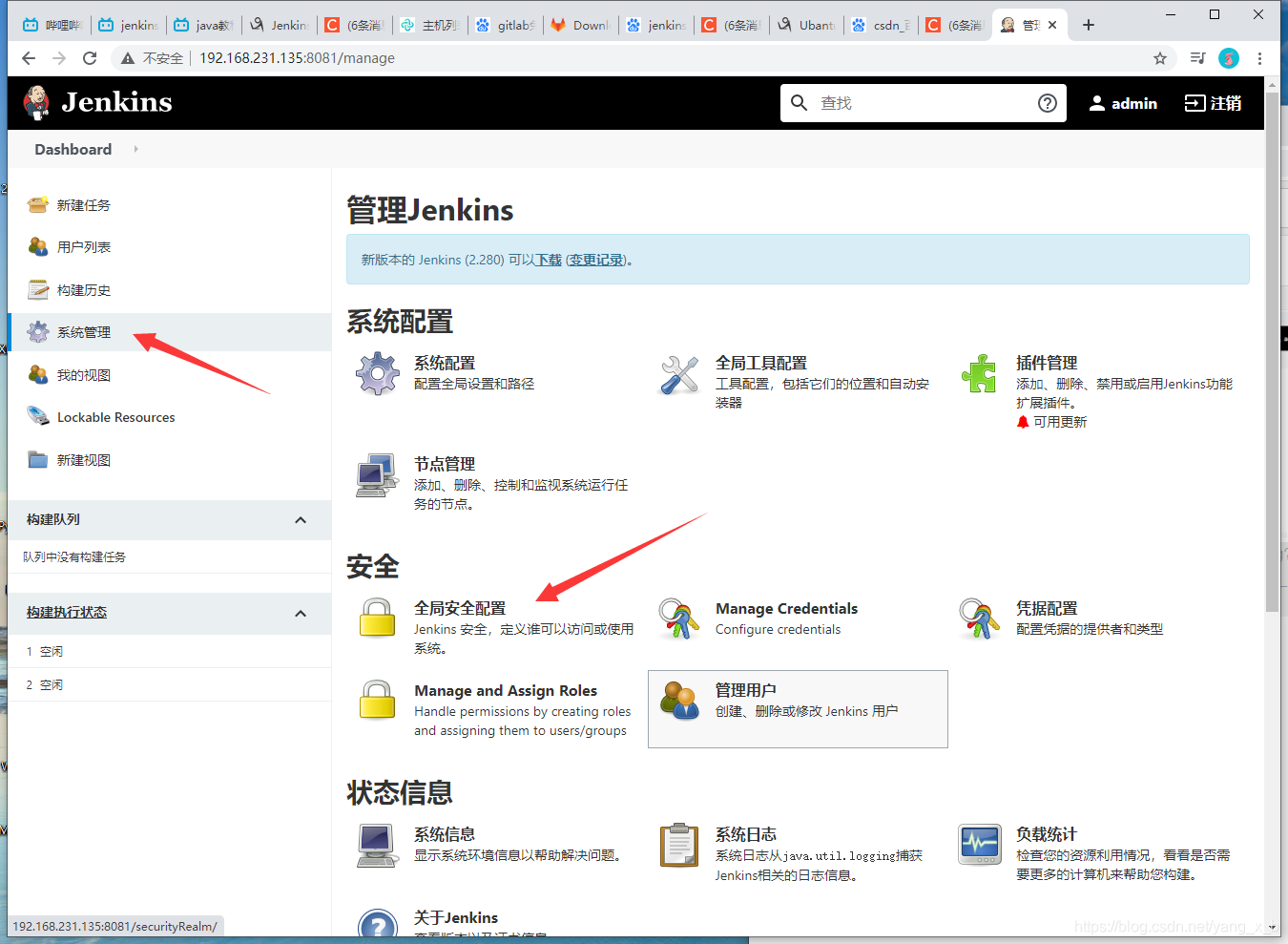
Task: Click the Jenkins butler logo icon
Action: (x=36, y=102)
